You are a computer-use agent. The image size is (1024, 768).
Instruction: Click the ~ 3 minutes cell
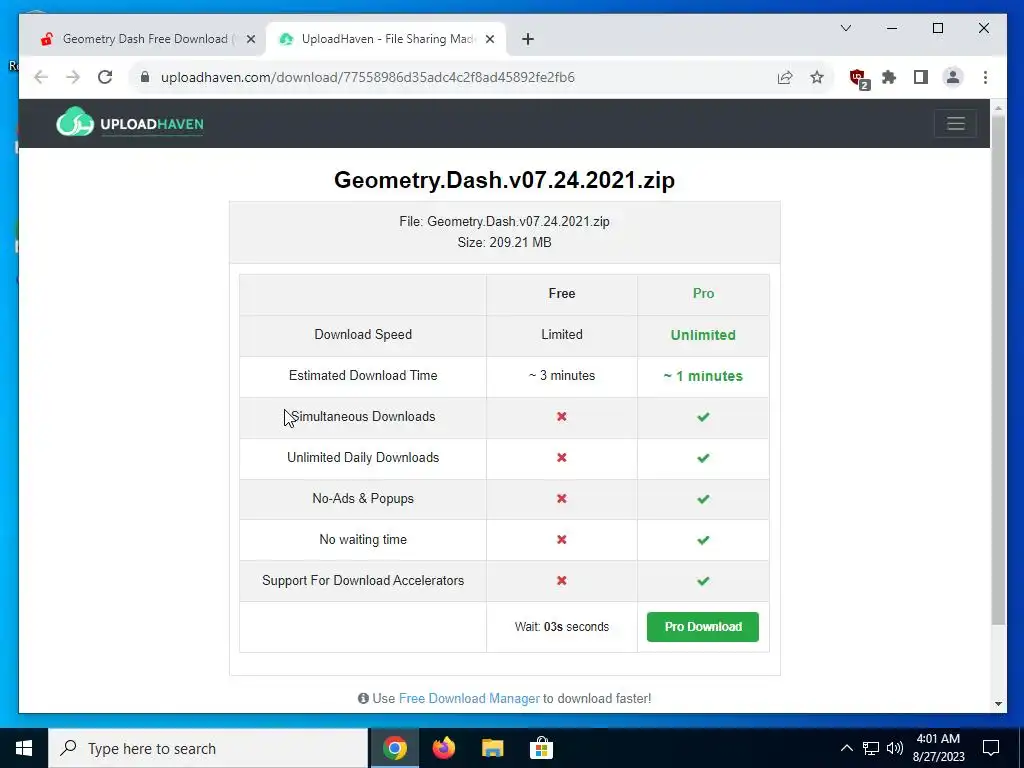562,376
